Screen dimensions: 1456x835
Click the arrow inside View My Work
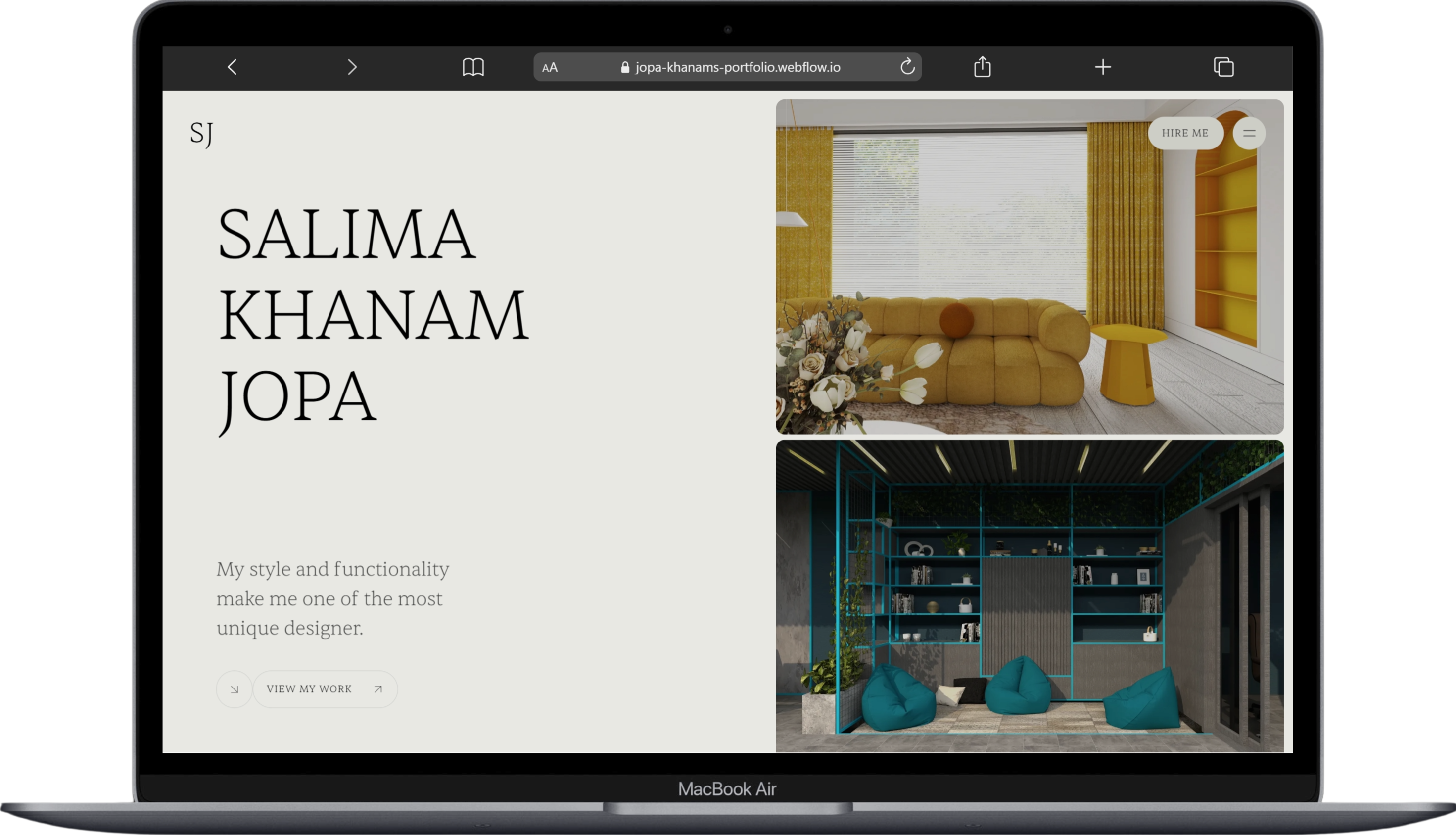point(378,689)
